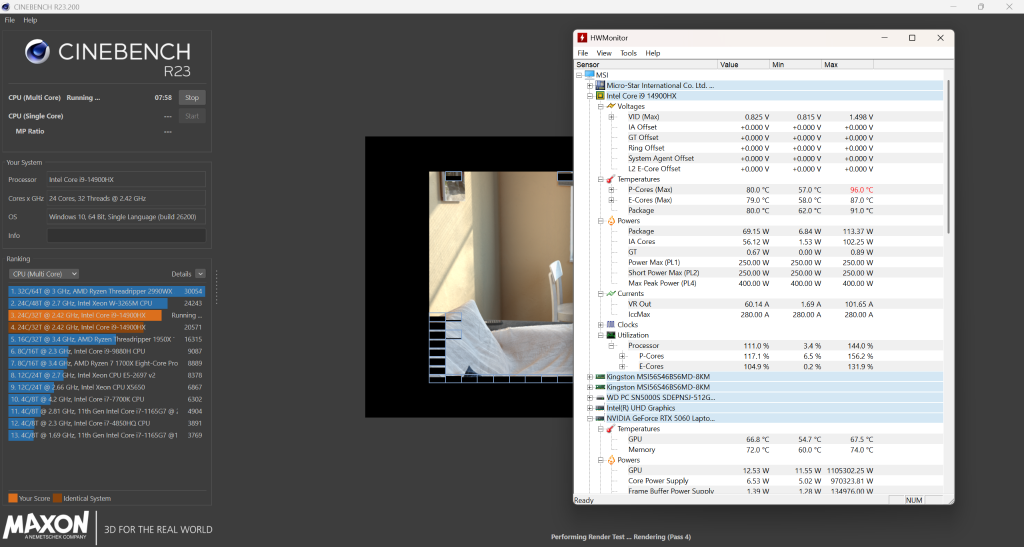This screenshot has width=1024, height=547.
Task: Click the Intel Core i9 14900HX chip icon
Action: pos(600,96)
